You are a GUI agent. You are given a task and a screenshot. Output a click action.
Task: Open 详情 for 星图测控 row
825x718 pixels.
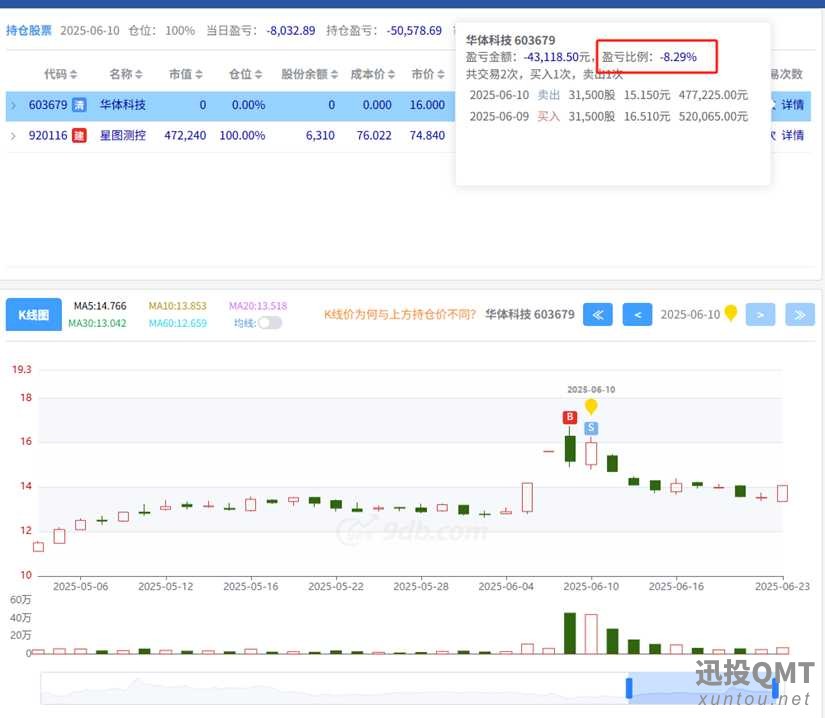point(792,136)
